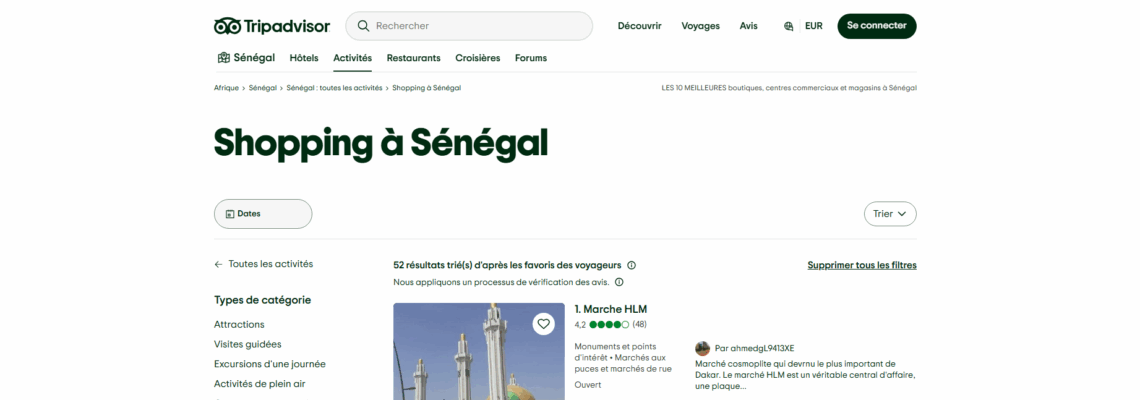Screen dimensions: 1140x400
Task: Open the Trier sort dropdown
Action: (x=889, y=214)
